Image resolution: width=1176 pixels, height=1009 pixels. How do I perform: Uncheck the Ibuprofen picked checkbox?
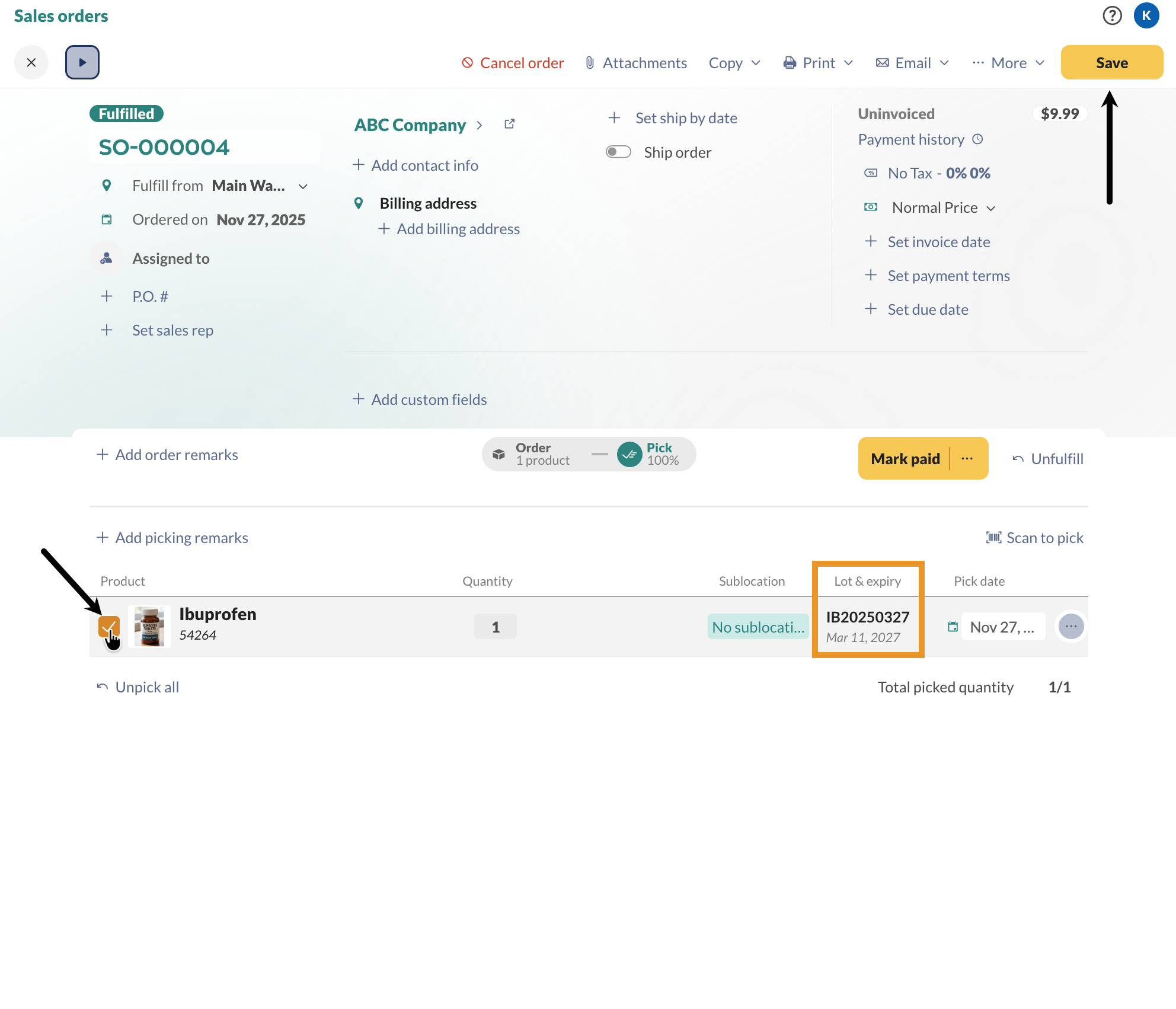coord(108,626)
